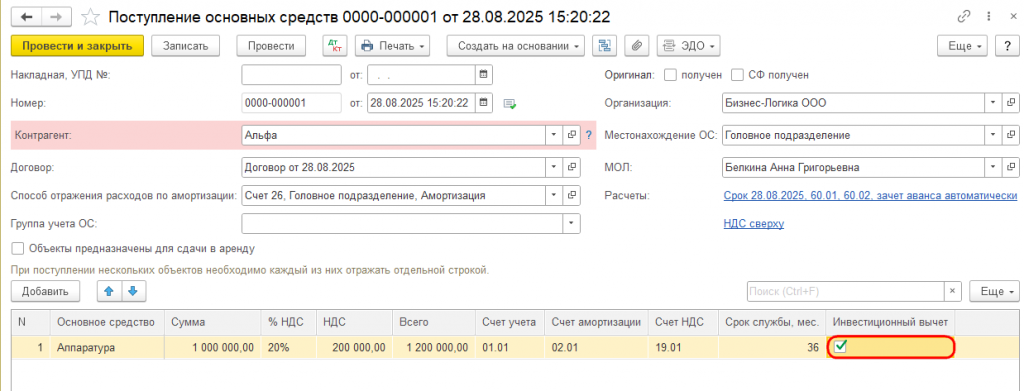Click Инвестиционный вычет column header
1024x391 pixels.
[891, 322]
